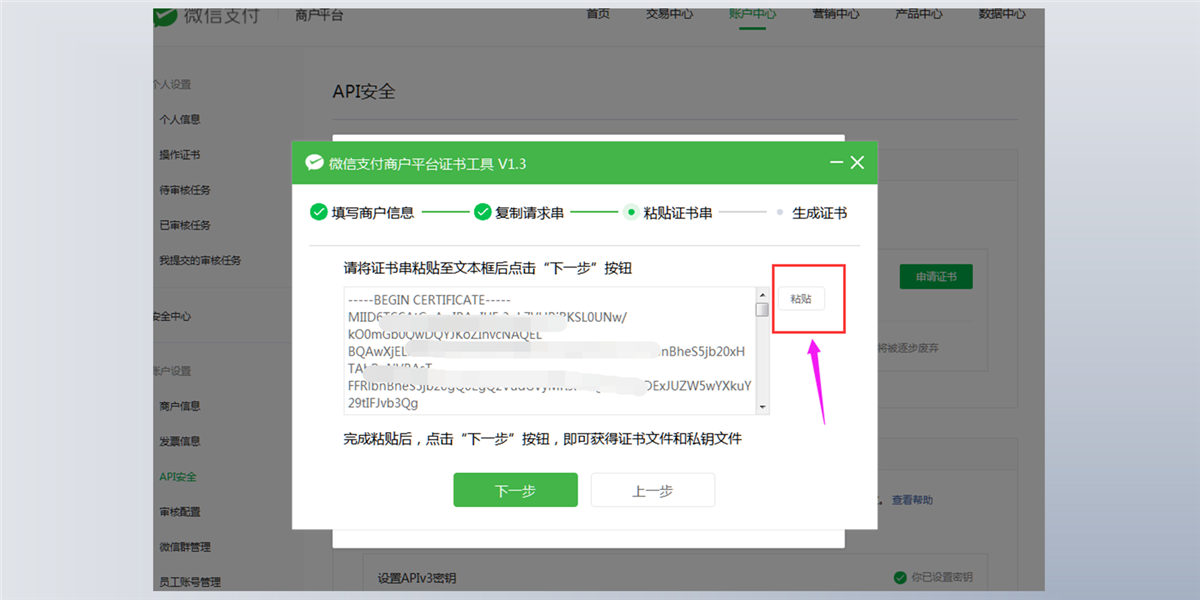Click the 申请证书 button behind the dialog
This screenshot has width=1200, height=600.
pos(936,277)
